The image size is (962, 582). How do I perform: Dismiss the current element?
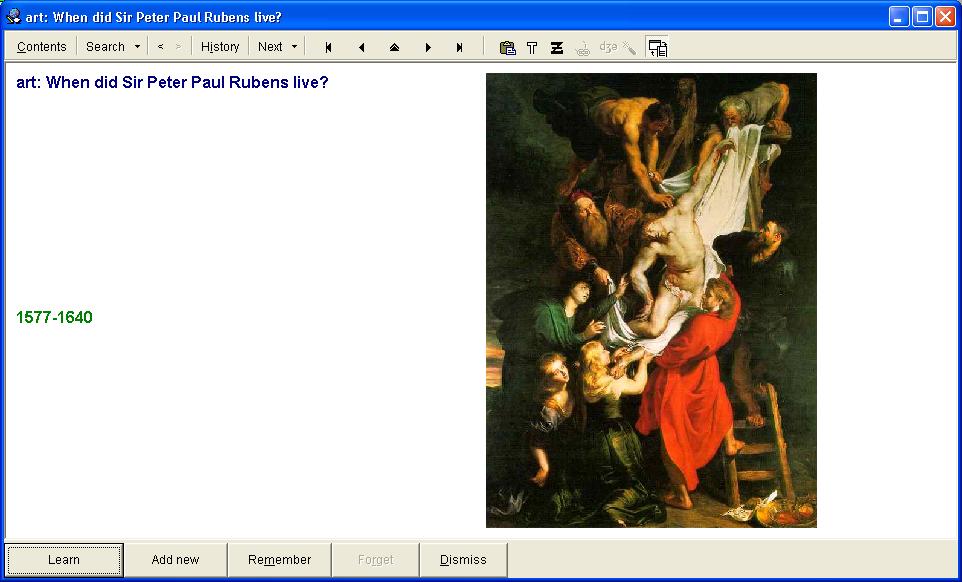tap(463, 560)
